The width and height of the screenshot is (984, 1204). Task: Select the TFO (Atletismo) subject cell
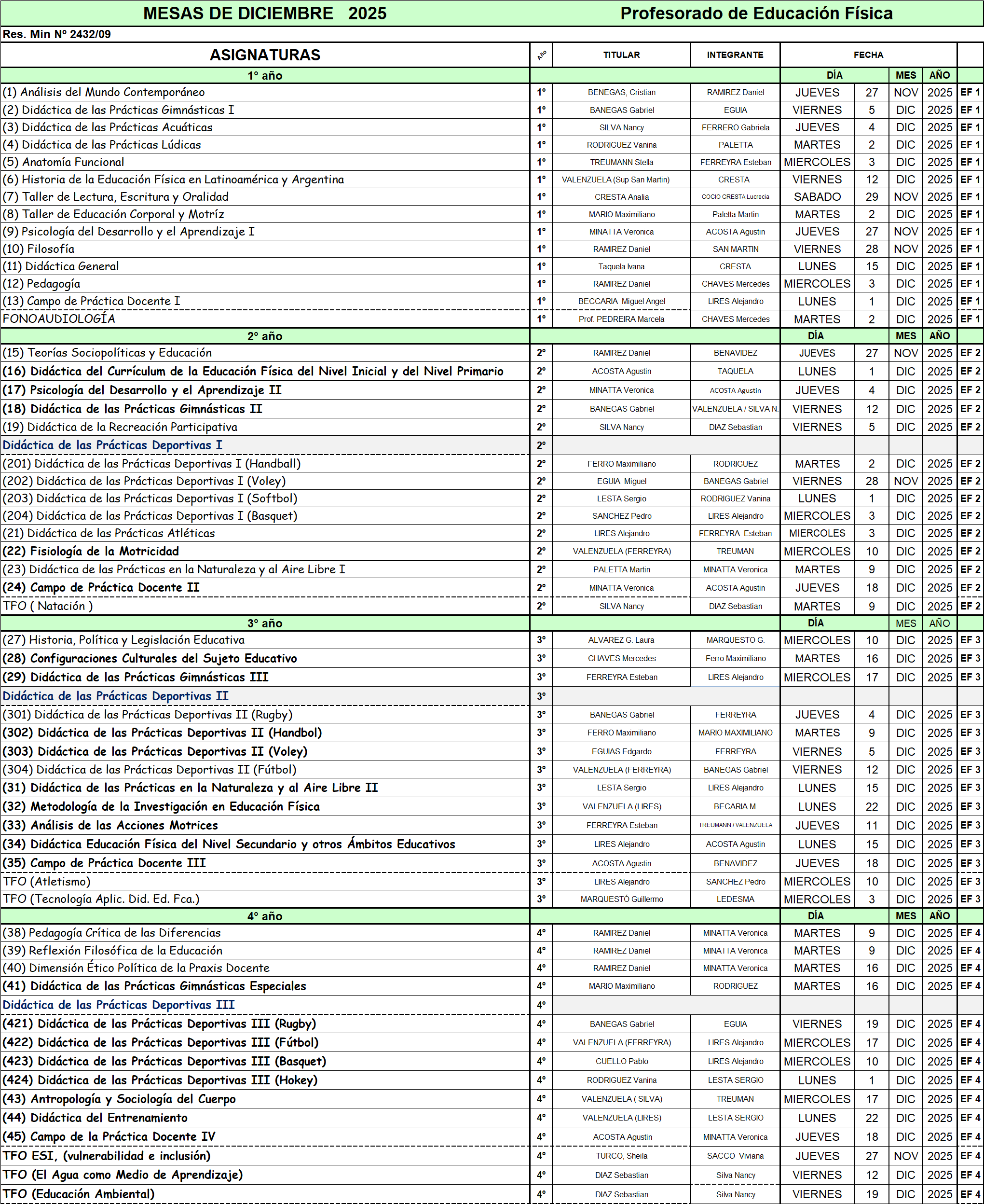pos(47,881)
